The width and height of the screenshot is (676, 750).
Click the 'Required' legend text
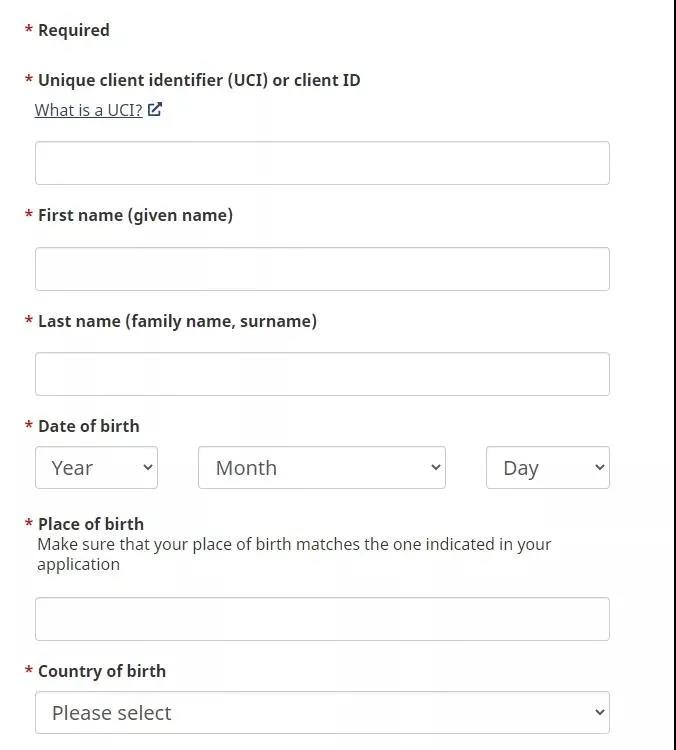(74, 30)
